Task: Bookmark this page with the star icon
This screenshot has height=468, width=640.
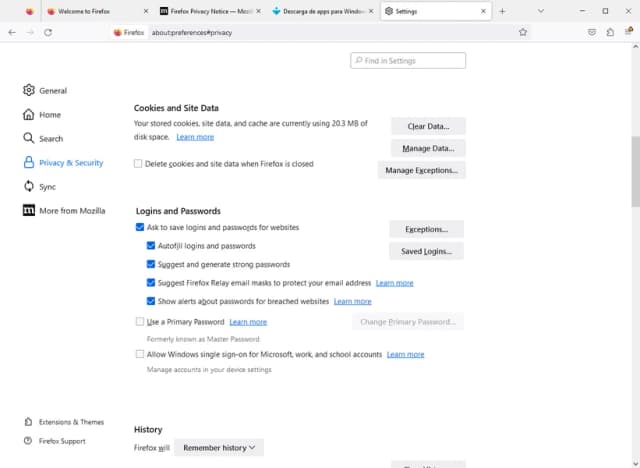Action: [x=523, y=32]
